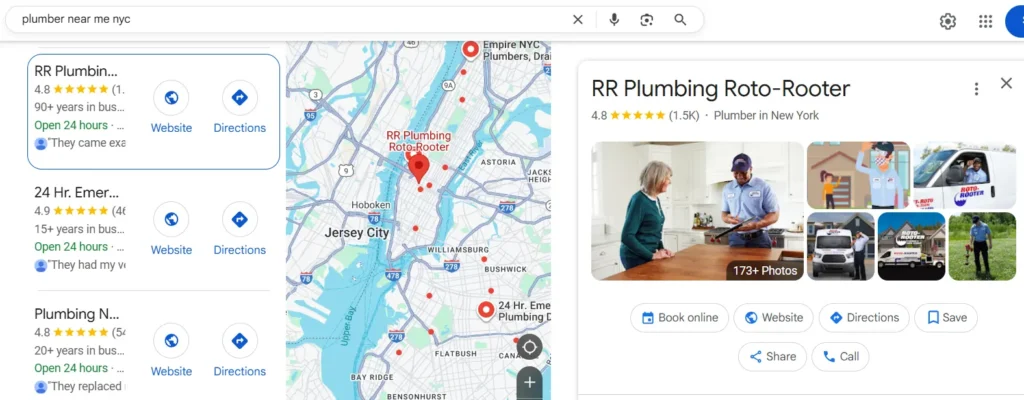Click Jersey City label on map
Image resolution: width=1024 pixels, height=400 pixels.
(x=357, y=233)
